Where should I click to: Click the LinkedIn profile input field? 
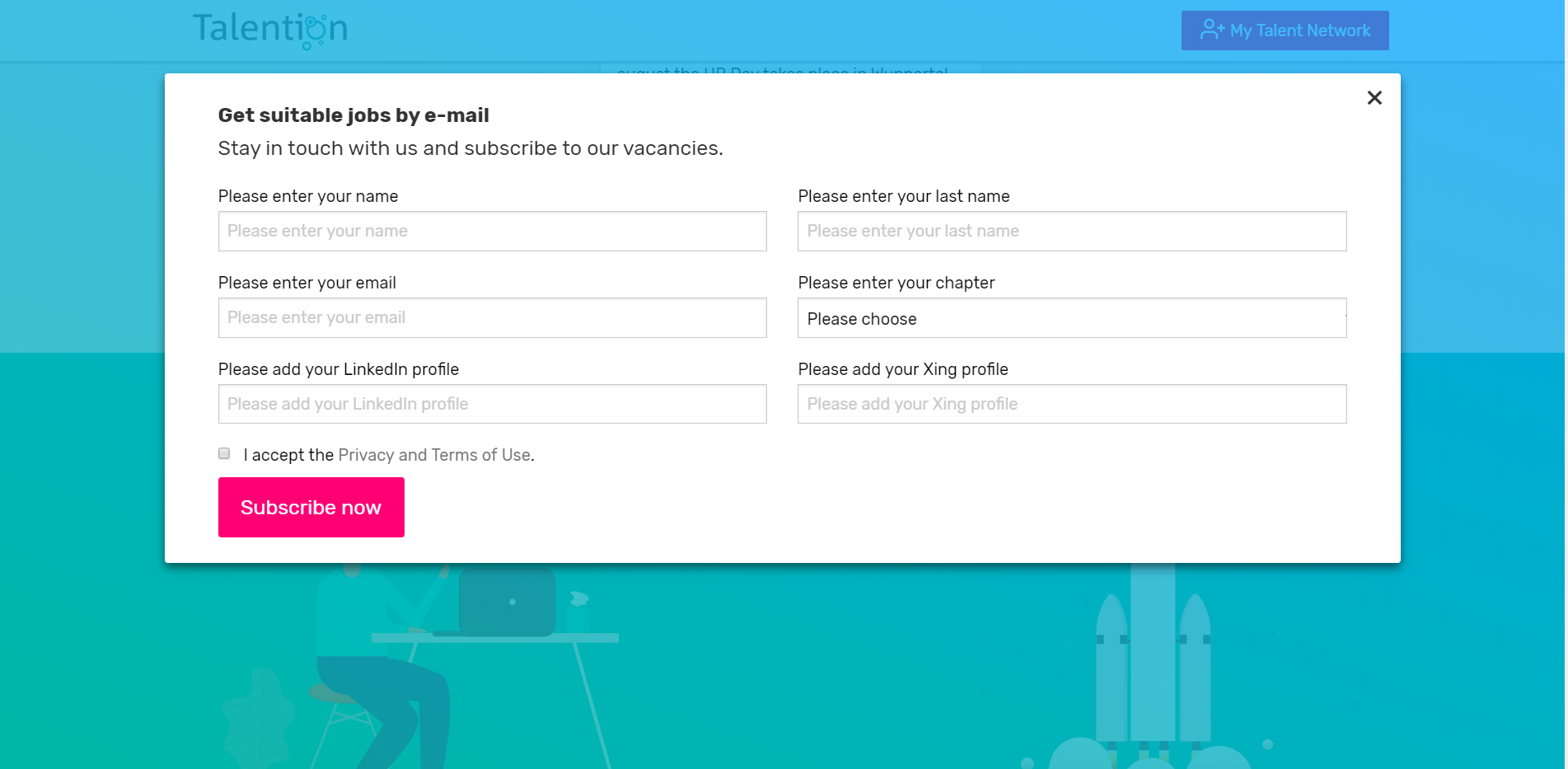pyautogui.click(x=492, y=404)
